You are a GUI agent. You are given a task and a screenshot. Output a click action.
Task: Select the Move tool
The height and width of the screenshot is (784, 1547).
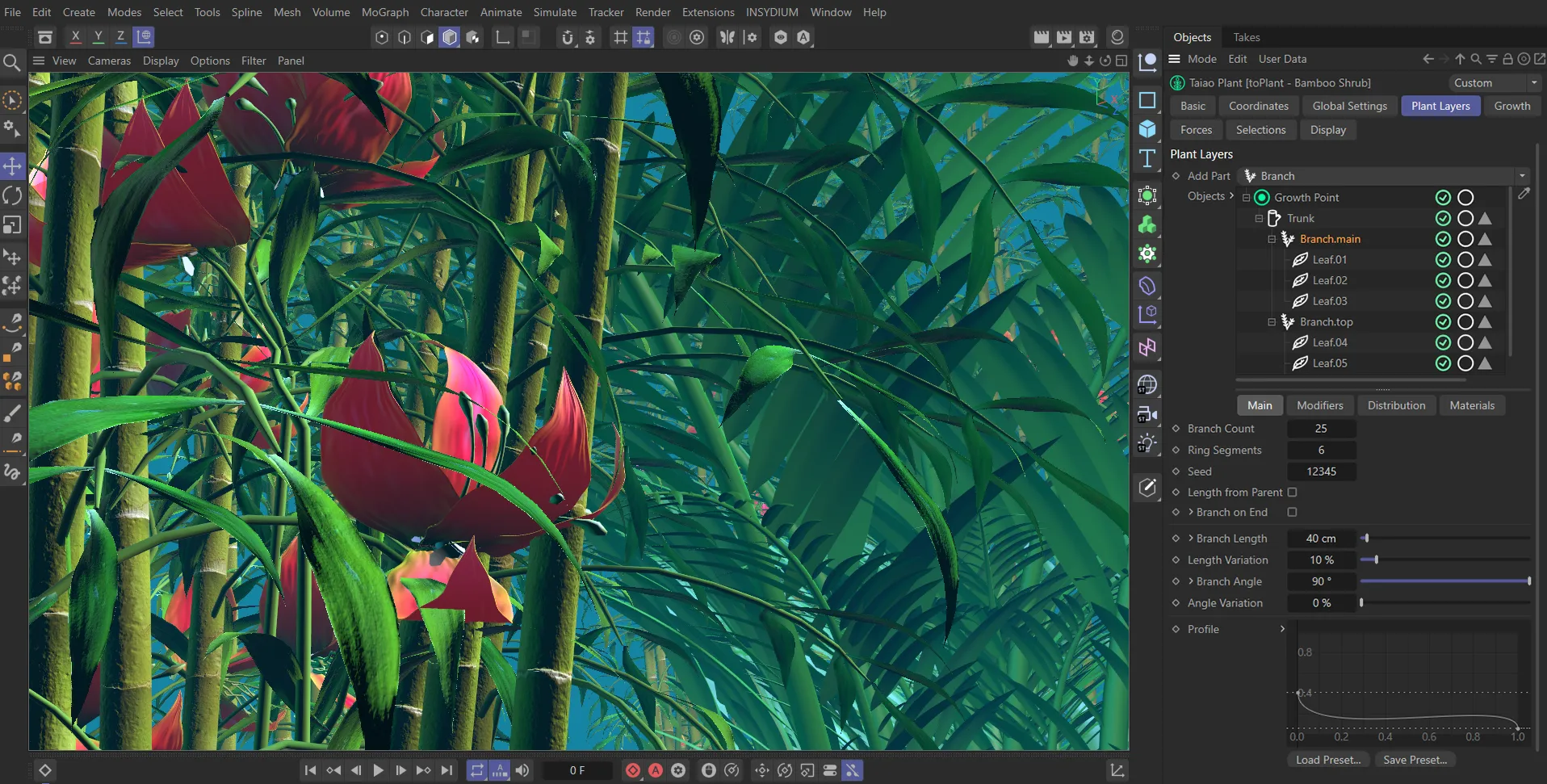[12, 166]
